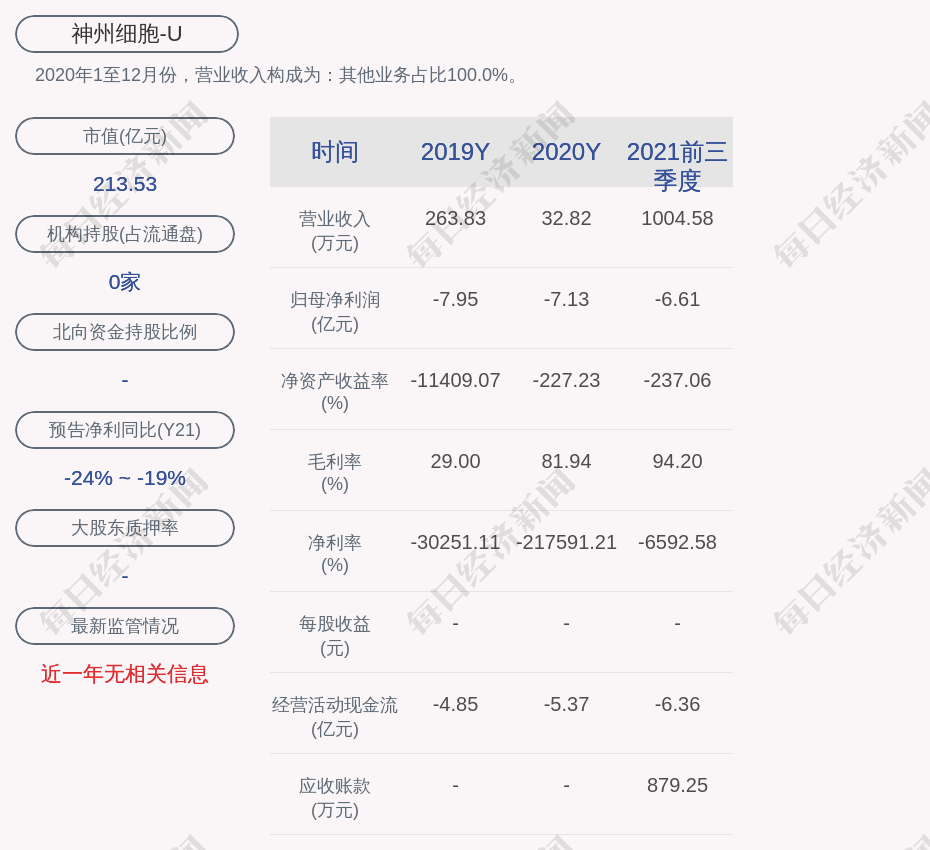Select ROE value -11409.07
Viewport: 930px width, 850px height.
[x=456, y=380]
